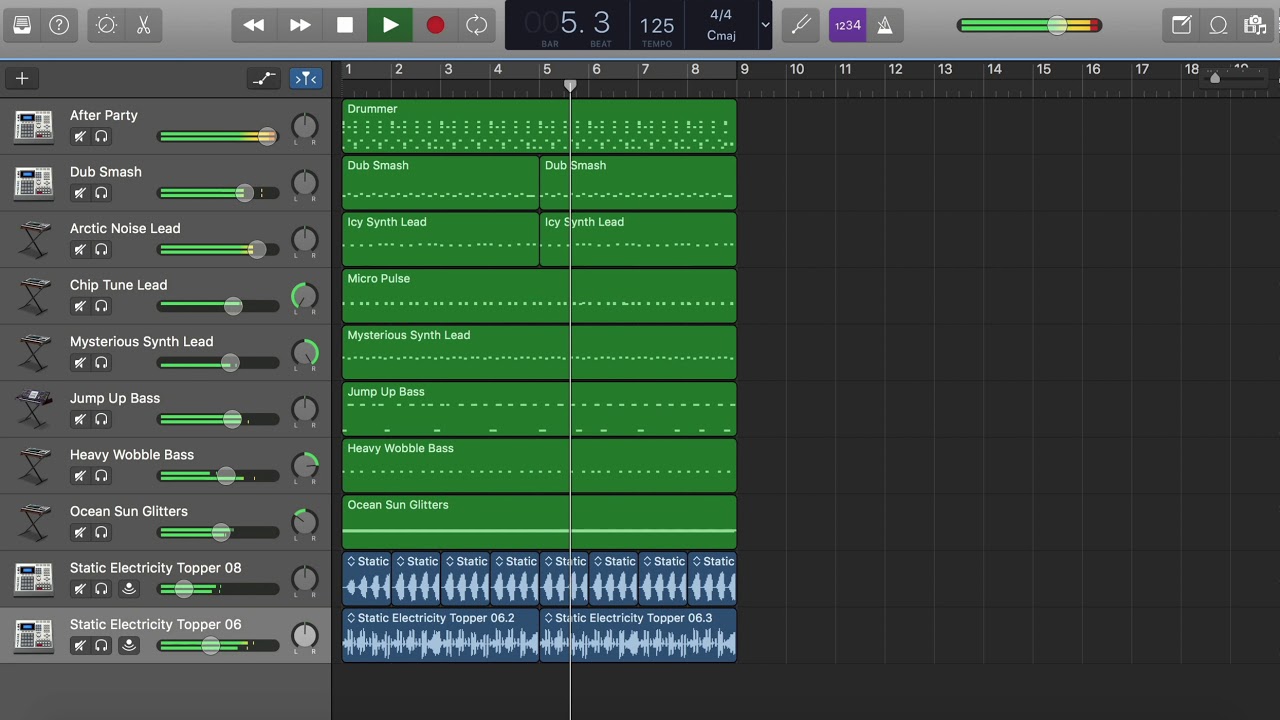Select the Static Electricity Topper 06.3 region

(x=638, y=635)
